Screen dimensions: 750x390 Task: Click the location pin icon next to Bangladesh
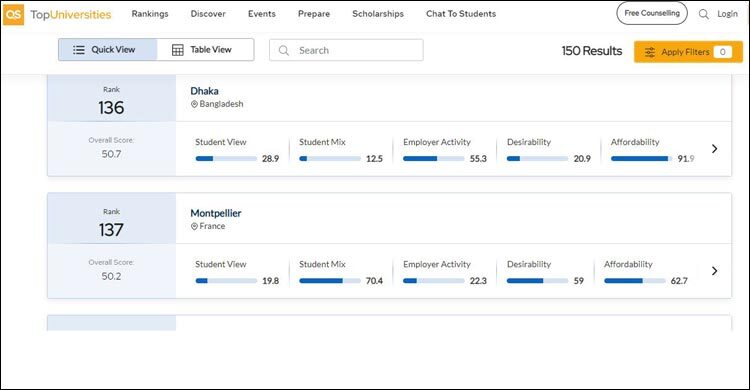click(x=194, y=104)
